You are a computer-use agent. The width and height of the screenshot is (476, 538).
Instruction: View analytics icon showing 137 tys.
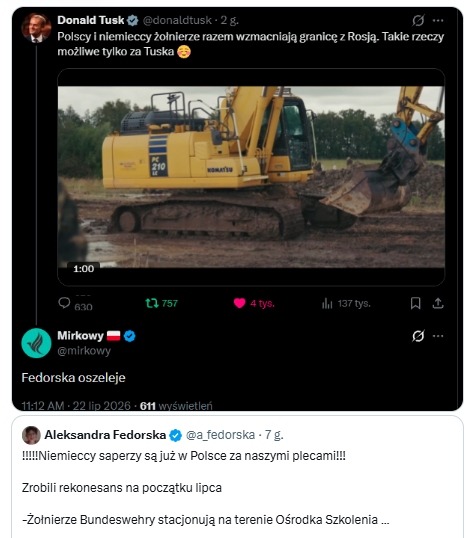327,303
